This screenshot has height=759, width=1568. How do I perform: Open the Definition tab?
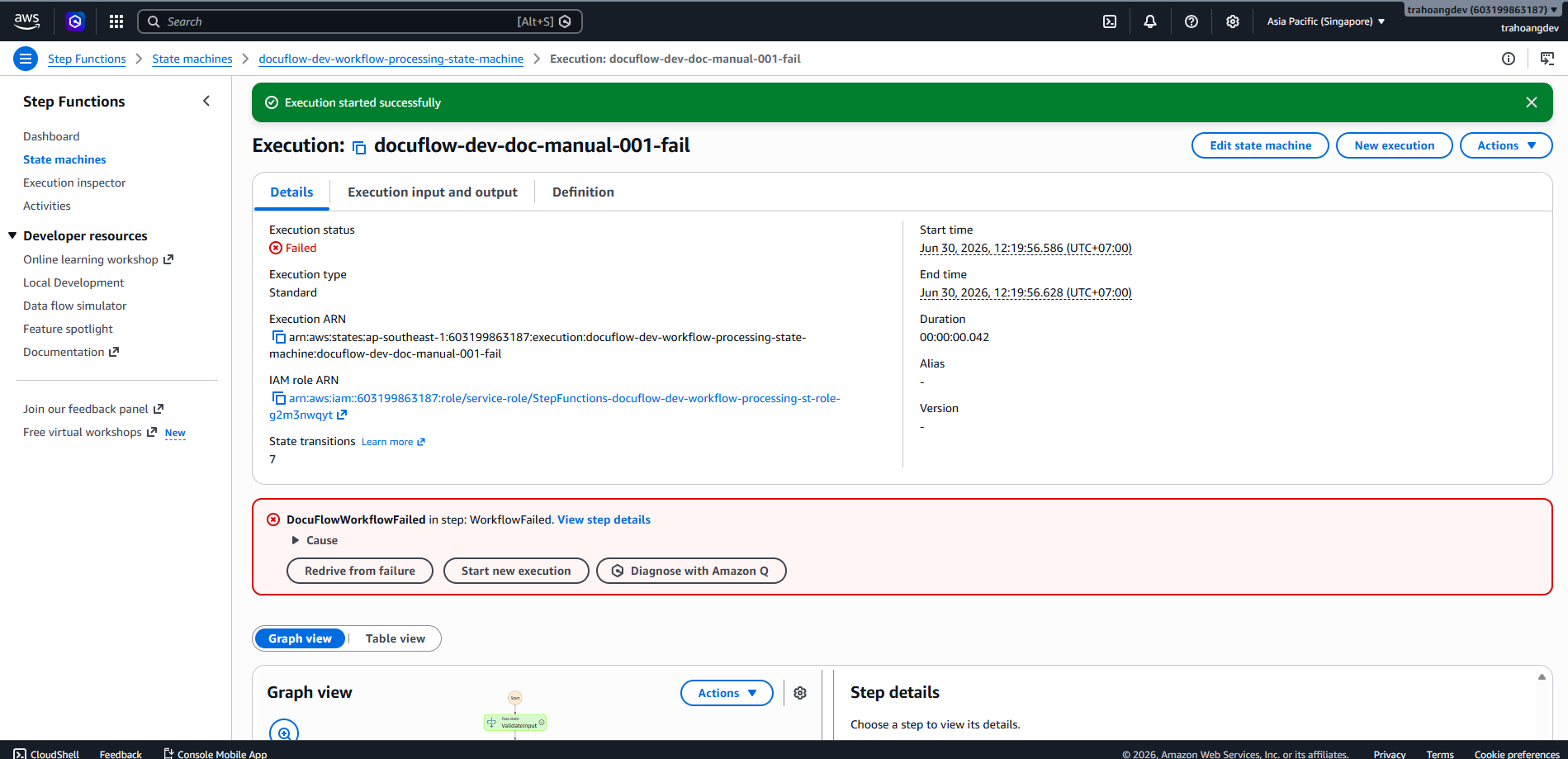[583, 192]
